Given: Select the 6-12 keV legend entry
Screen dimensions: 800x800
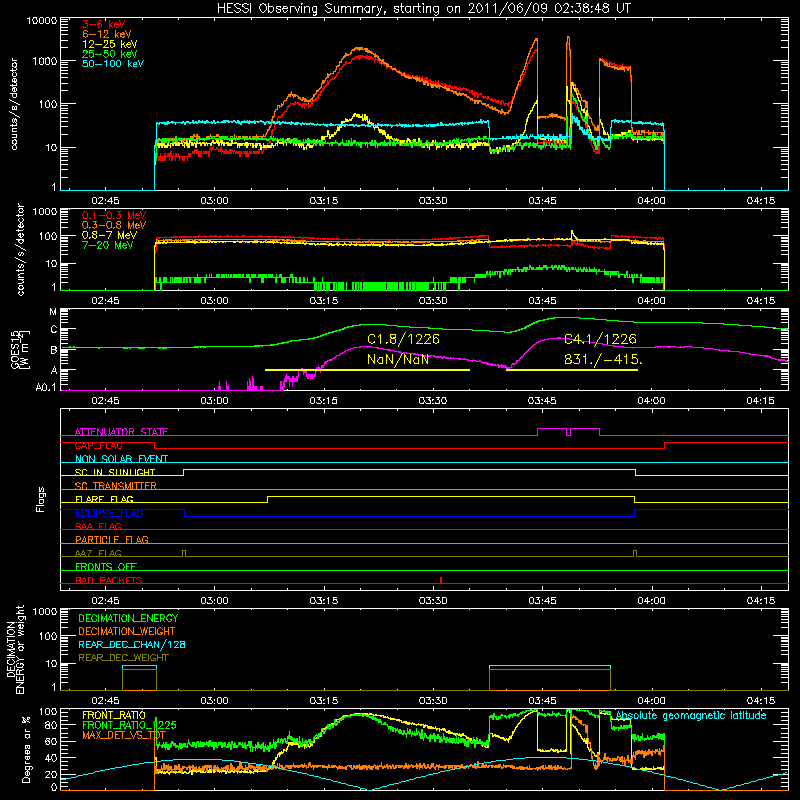Looking at the screenshot, I should (x=107, y=34).
